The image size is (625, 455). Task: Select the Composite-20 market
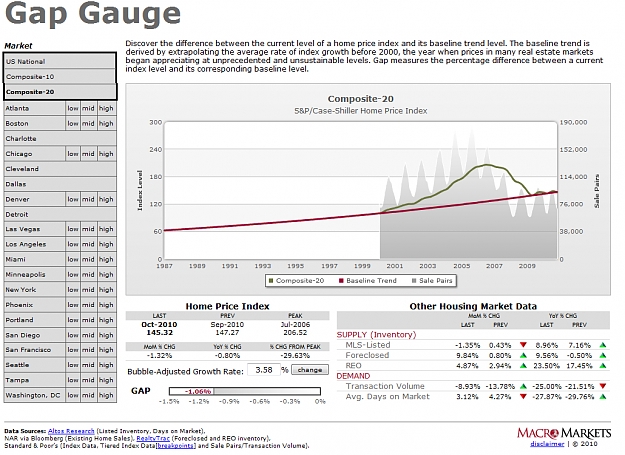pos(60,92)
